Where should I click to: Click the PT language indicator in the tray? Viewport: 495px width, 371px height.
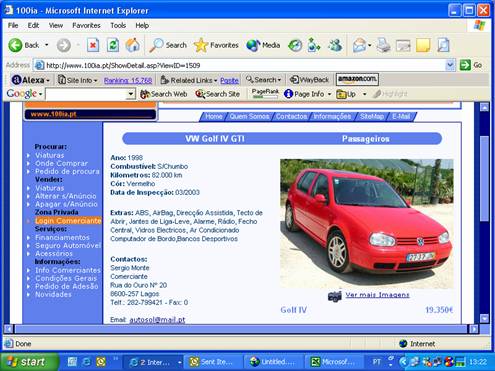[x=376, y=362]
